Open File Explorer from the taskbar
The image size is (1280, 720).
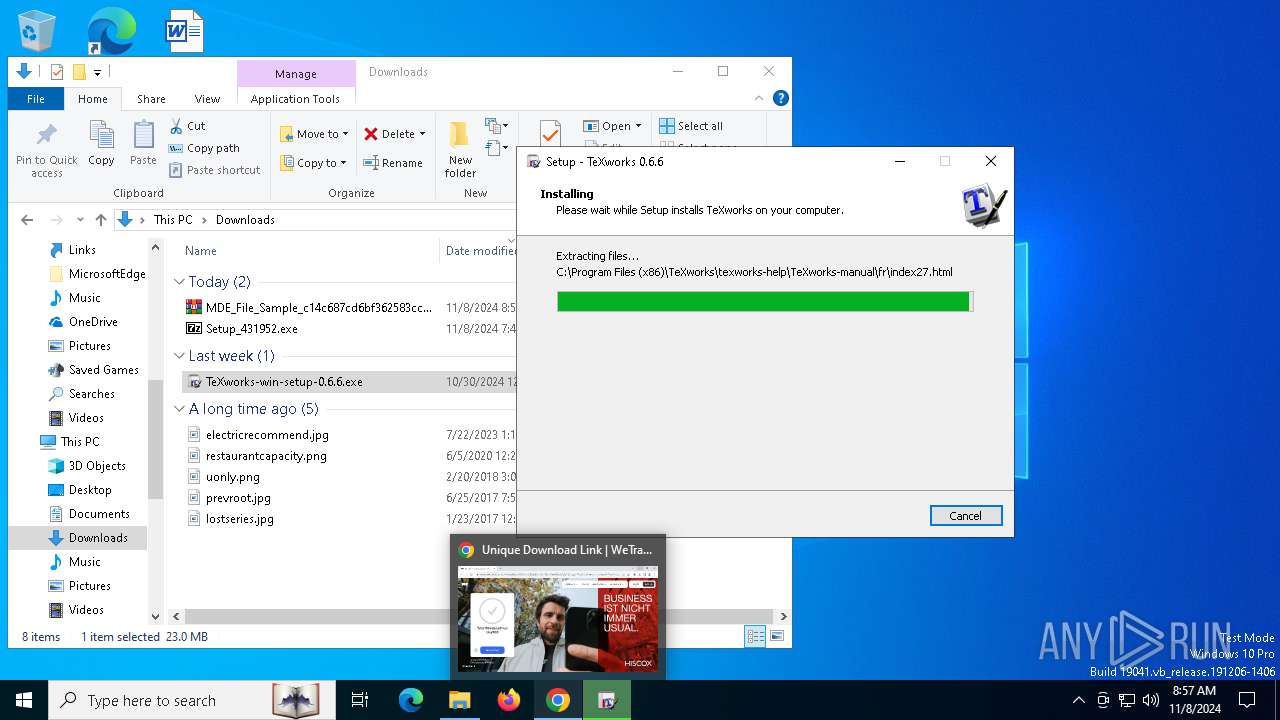(460, 700)
